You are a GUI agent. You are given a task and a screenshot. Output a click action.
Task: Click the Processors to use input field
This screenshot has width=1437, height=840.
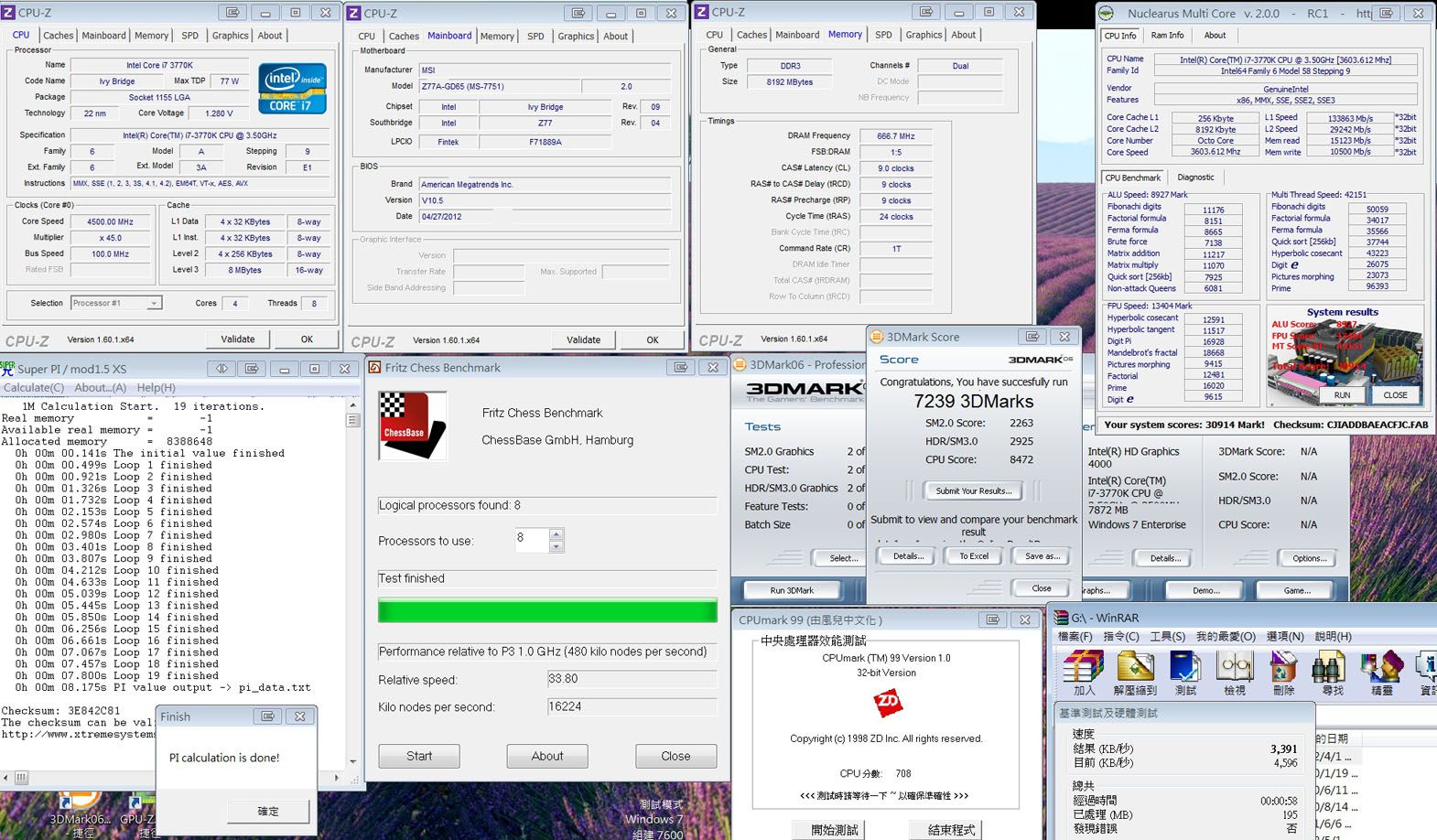coord(532,540)
